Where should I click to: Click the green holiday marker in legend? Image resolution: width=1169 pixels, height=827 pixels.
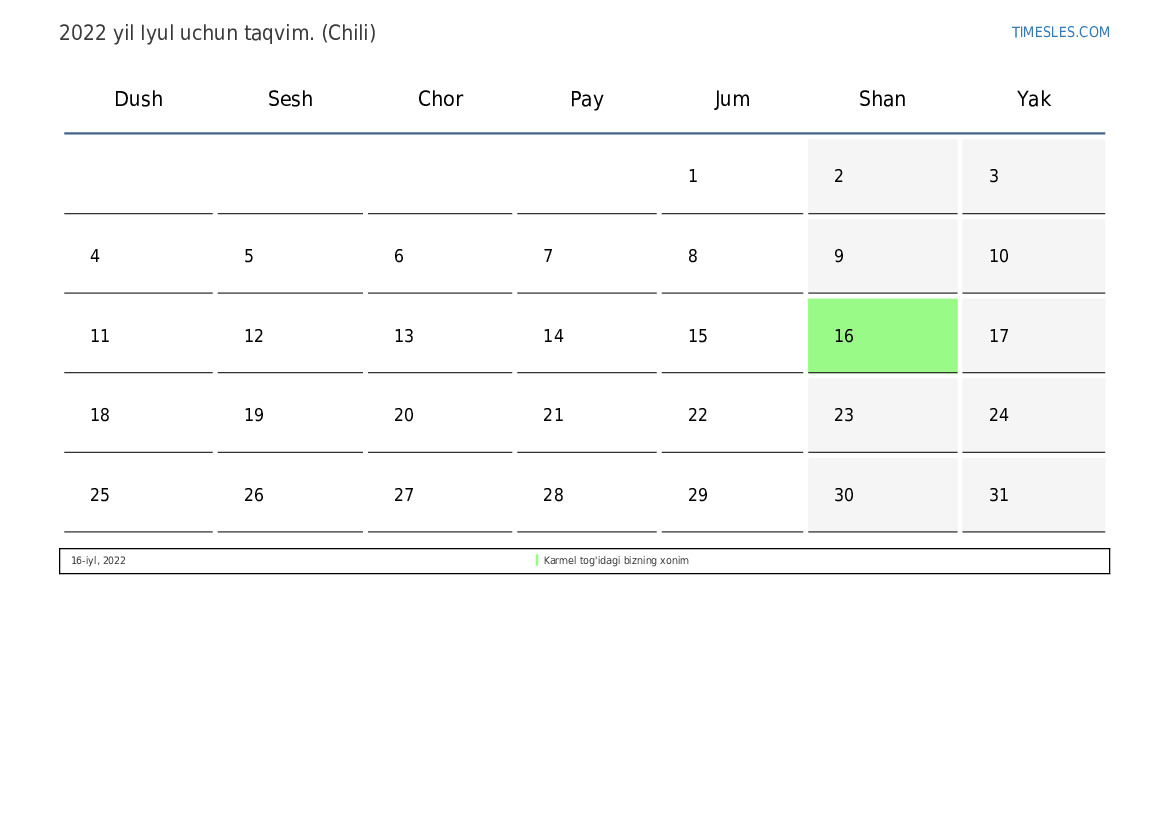pos(537,561)
